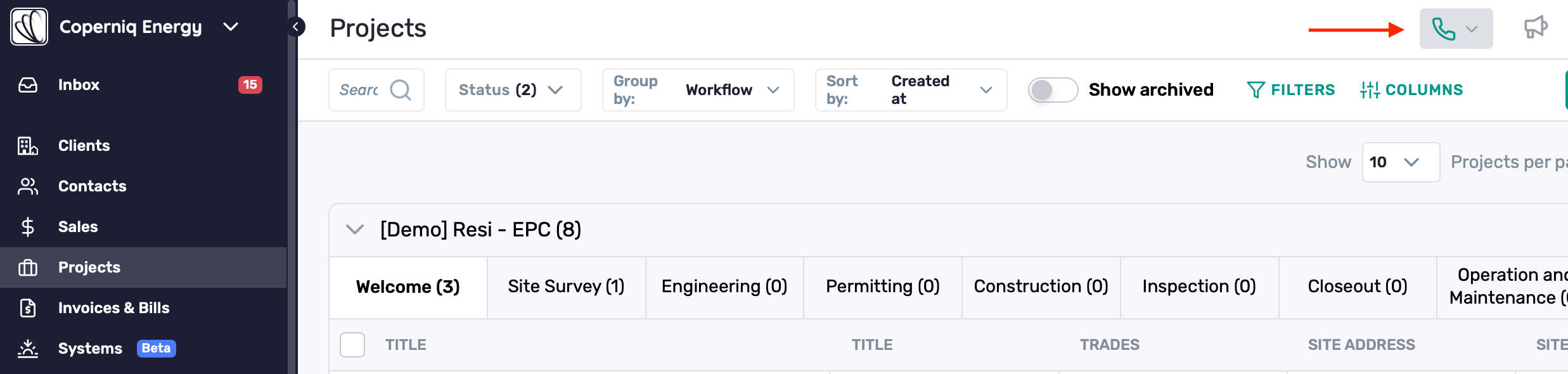
Task: Check the select-all checkbox beside TITLE
Action: (x=352, y=345)
